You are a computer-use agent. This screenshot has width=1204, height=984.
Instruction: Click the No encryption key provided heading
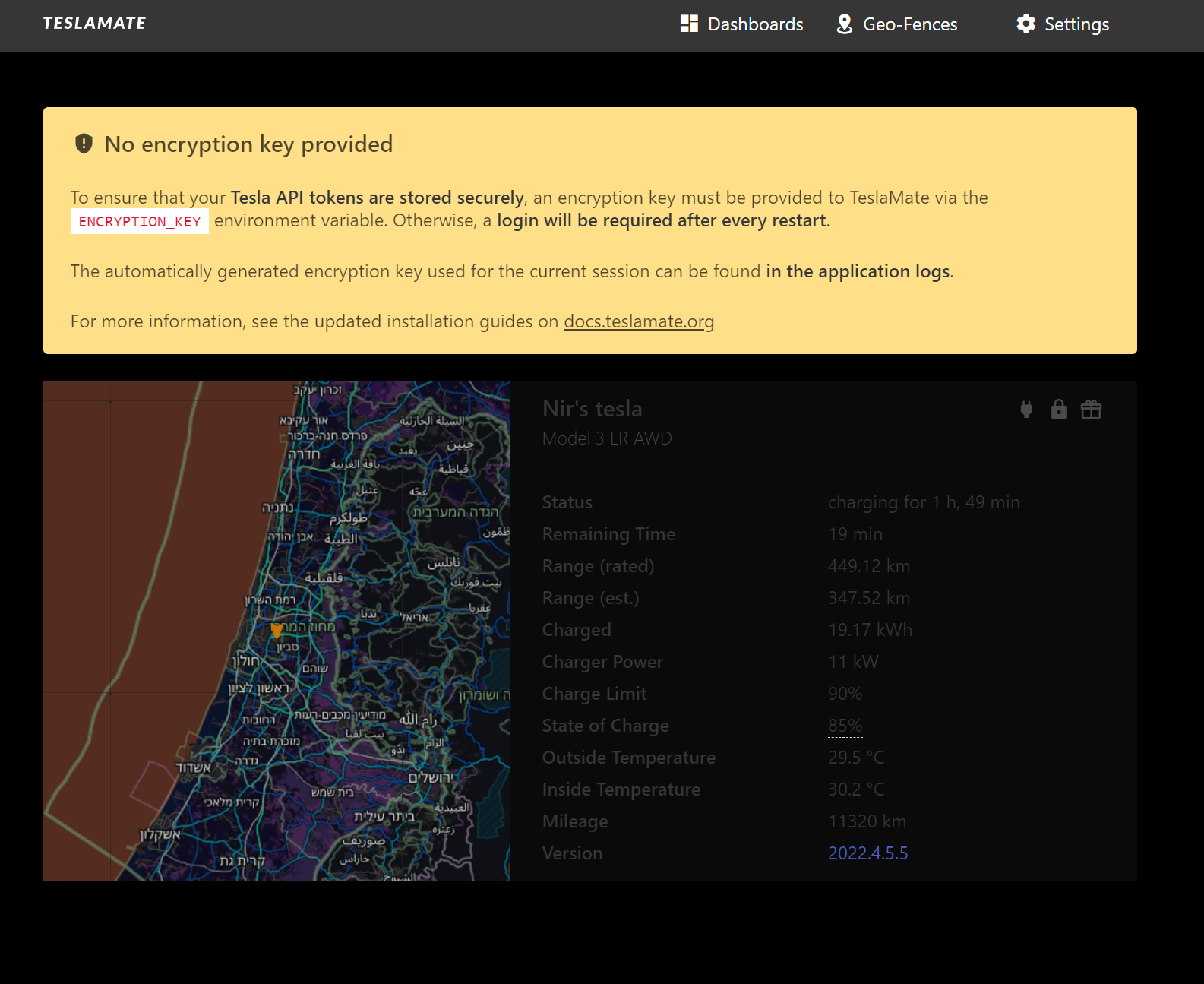click(x=248, y=144)
